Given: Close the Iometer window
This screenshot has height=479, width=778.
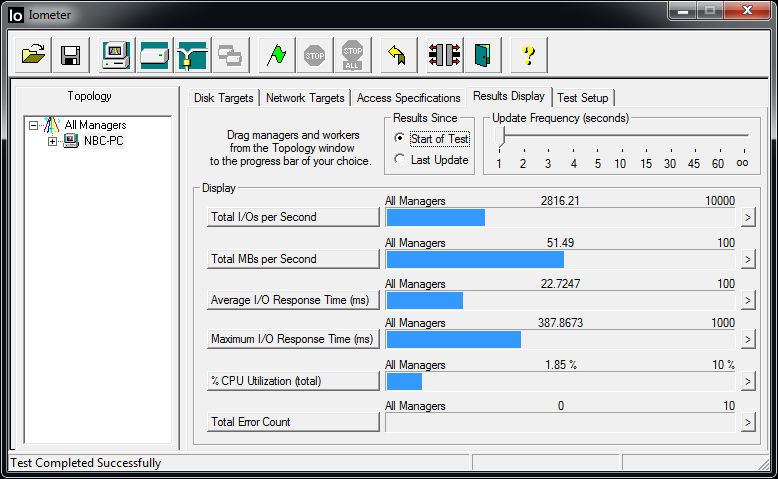Looking at the screenshot, I should pyautogui.click(x=747, y=11).
